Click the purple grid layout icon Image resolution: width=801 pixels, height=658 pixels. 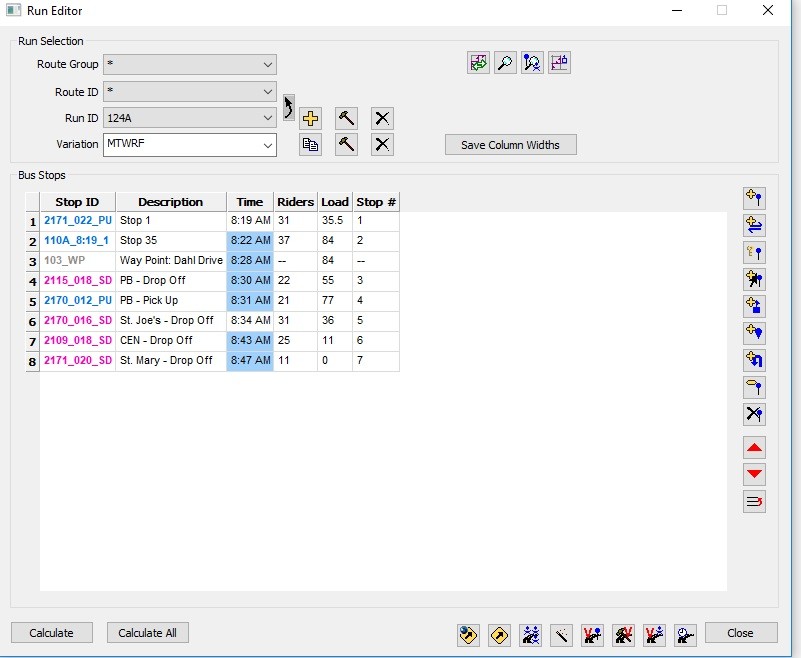pyautogui.click(x=559, y=63)
